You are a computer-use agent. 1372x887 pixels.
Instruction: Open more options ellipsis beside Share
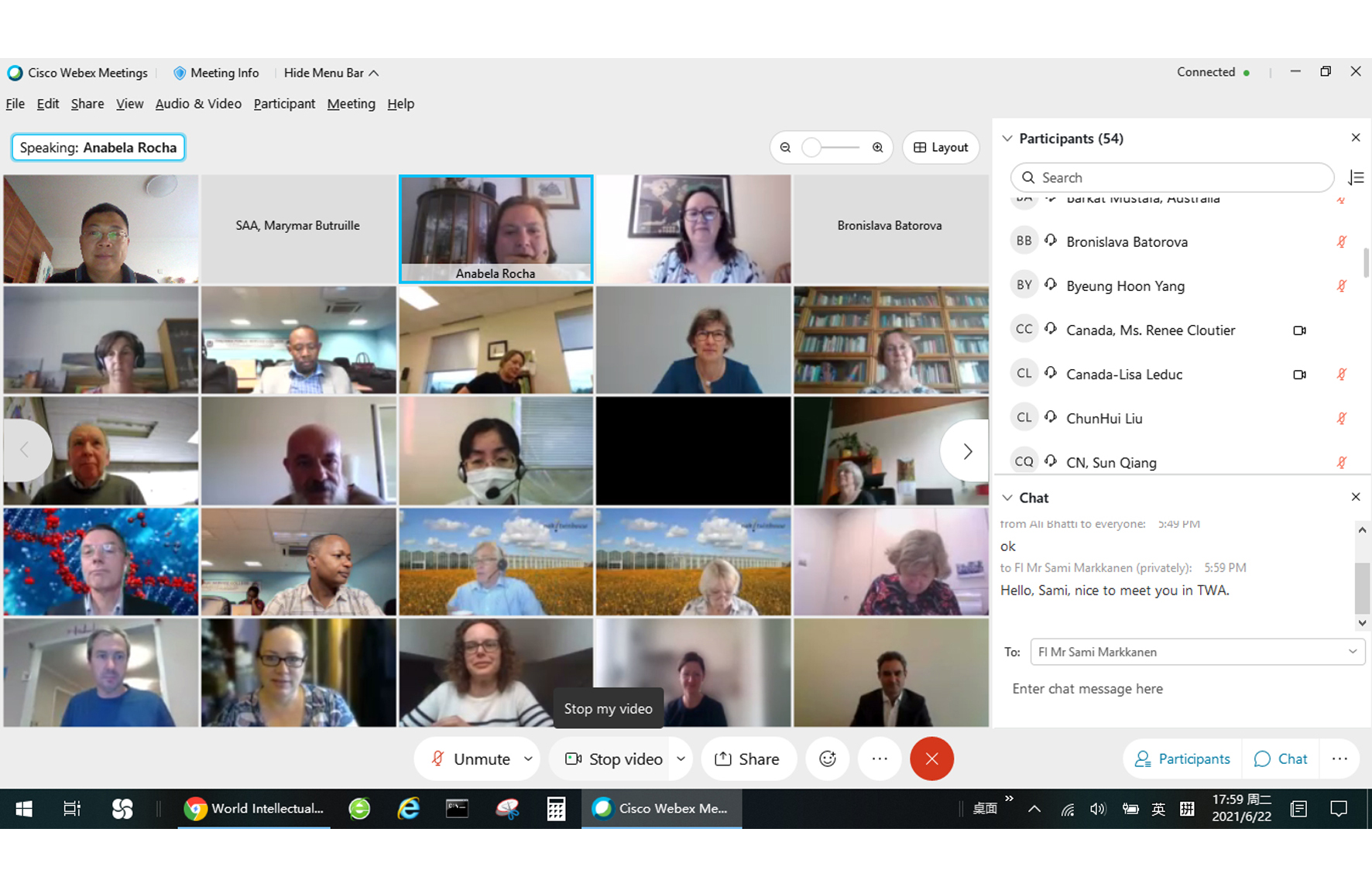(x=880, y=759)
